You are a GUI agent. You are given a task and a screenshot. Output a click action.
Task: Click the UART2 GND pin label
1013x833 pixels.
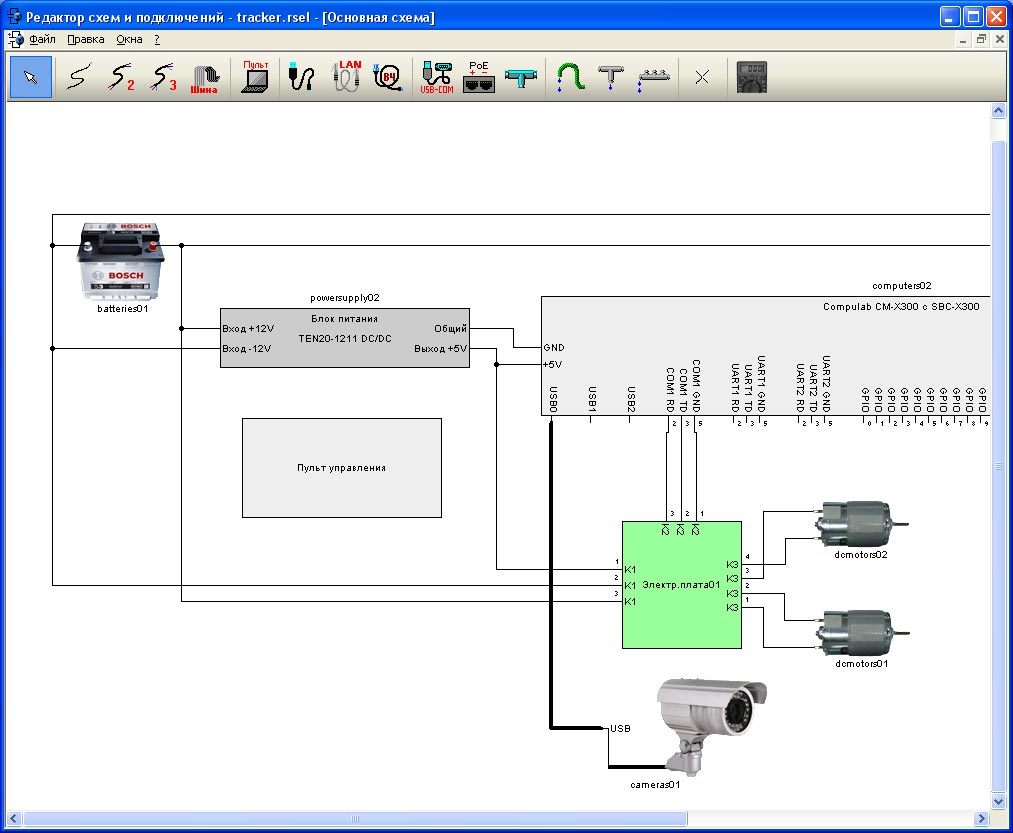[x=826, y=384]
